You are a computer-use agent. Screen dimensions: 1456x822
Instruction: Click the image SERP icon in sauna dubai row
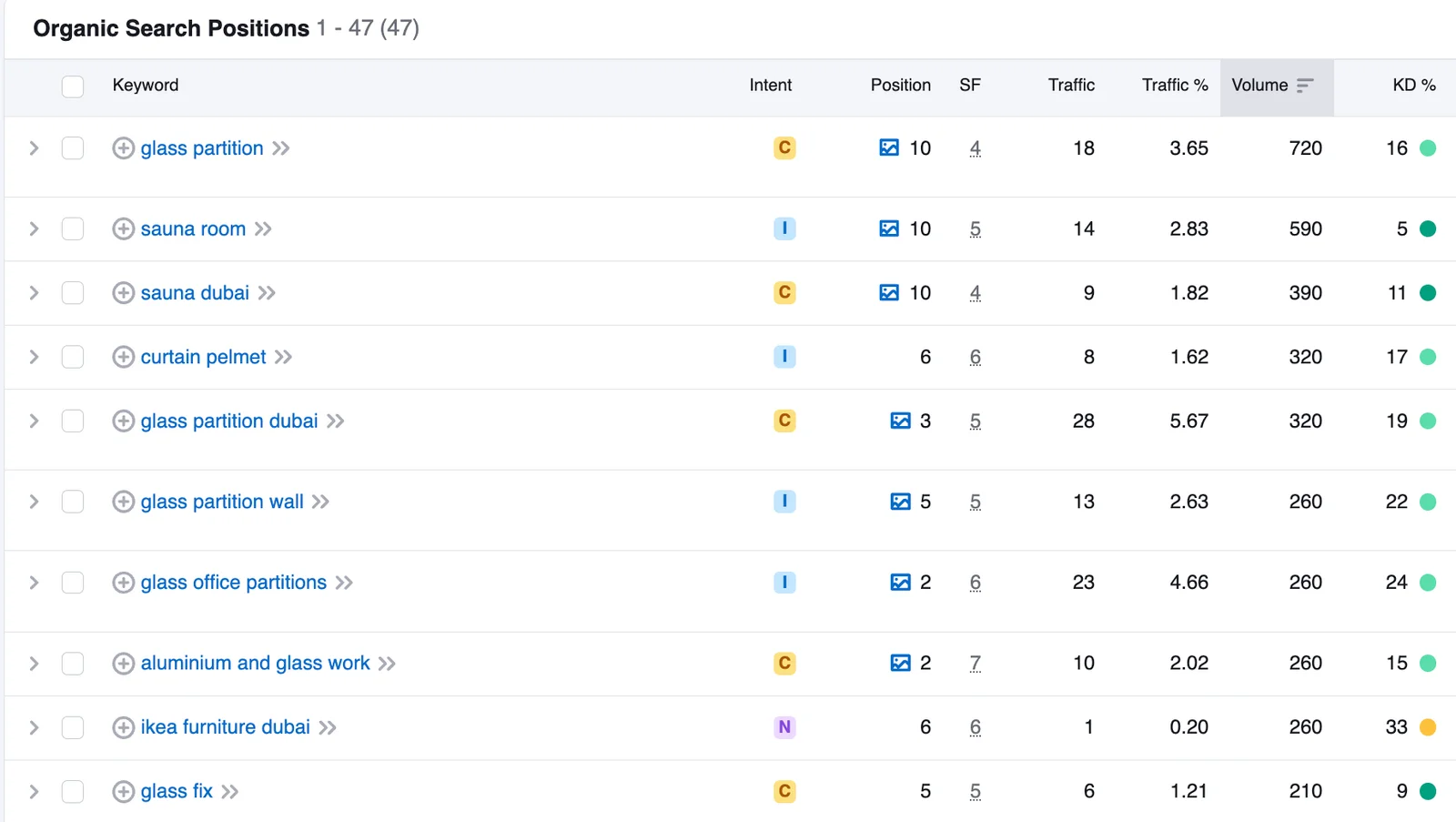pyautogui.click(x=889, y=293)
